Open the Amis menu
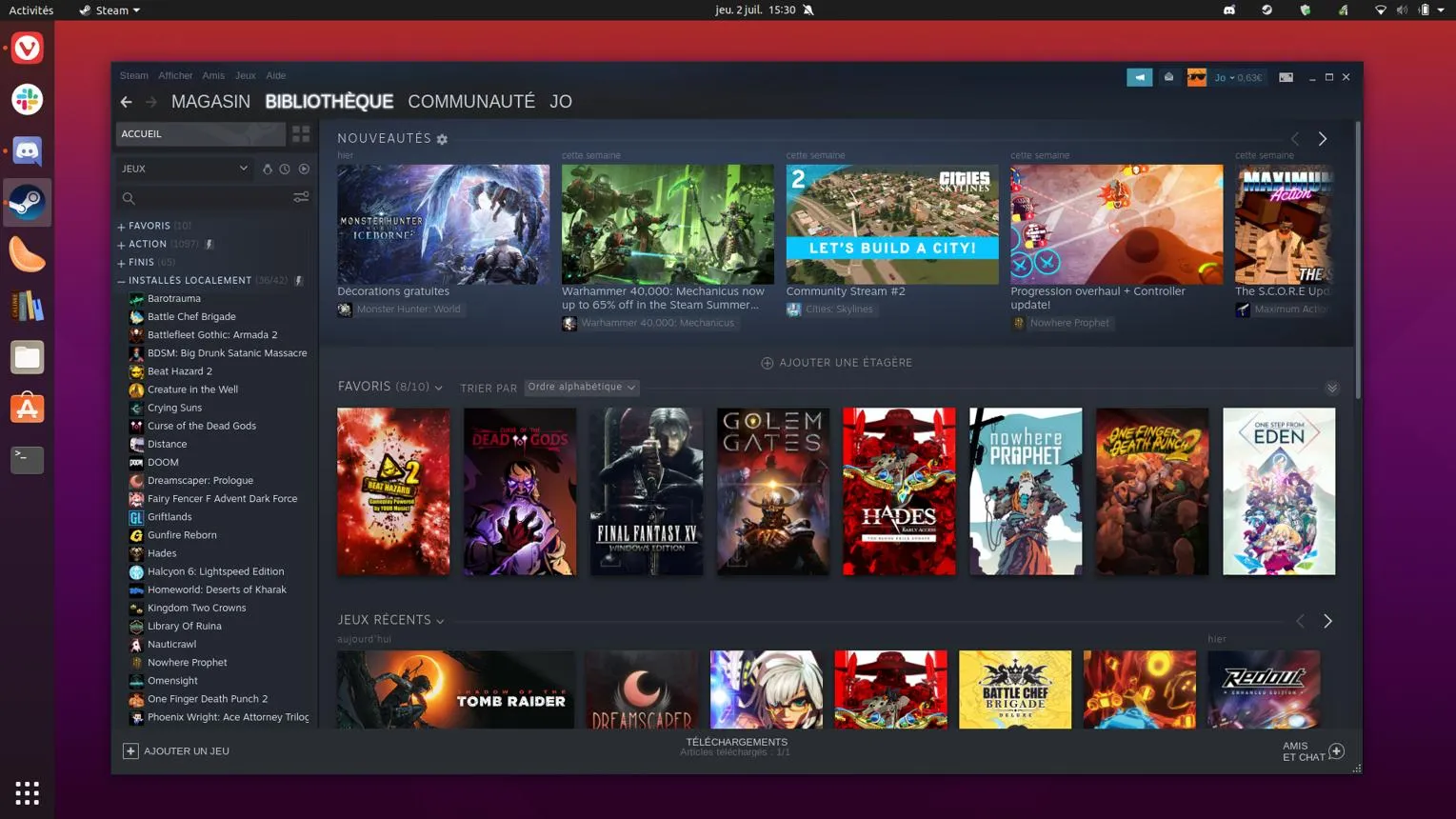Image resolution: width=1456 pixels, height=819 pixels. coord(213,75)
